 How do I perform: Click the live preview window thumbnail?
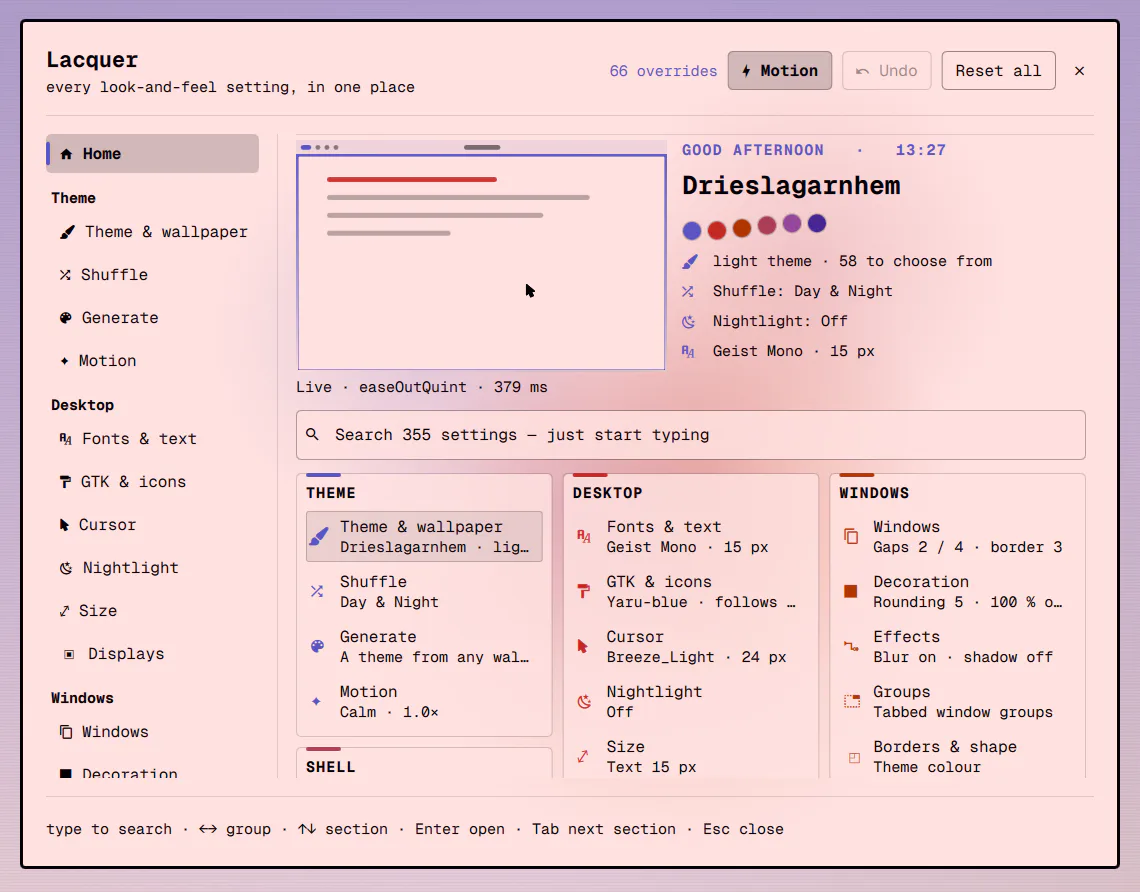tap(481, 256)
